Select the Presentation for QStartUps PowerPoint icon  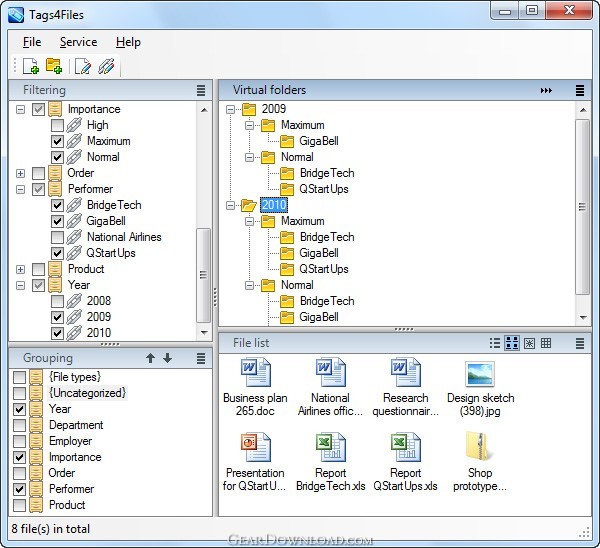tap(256, 447)
